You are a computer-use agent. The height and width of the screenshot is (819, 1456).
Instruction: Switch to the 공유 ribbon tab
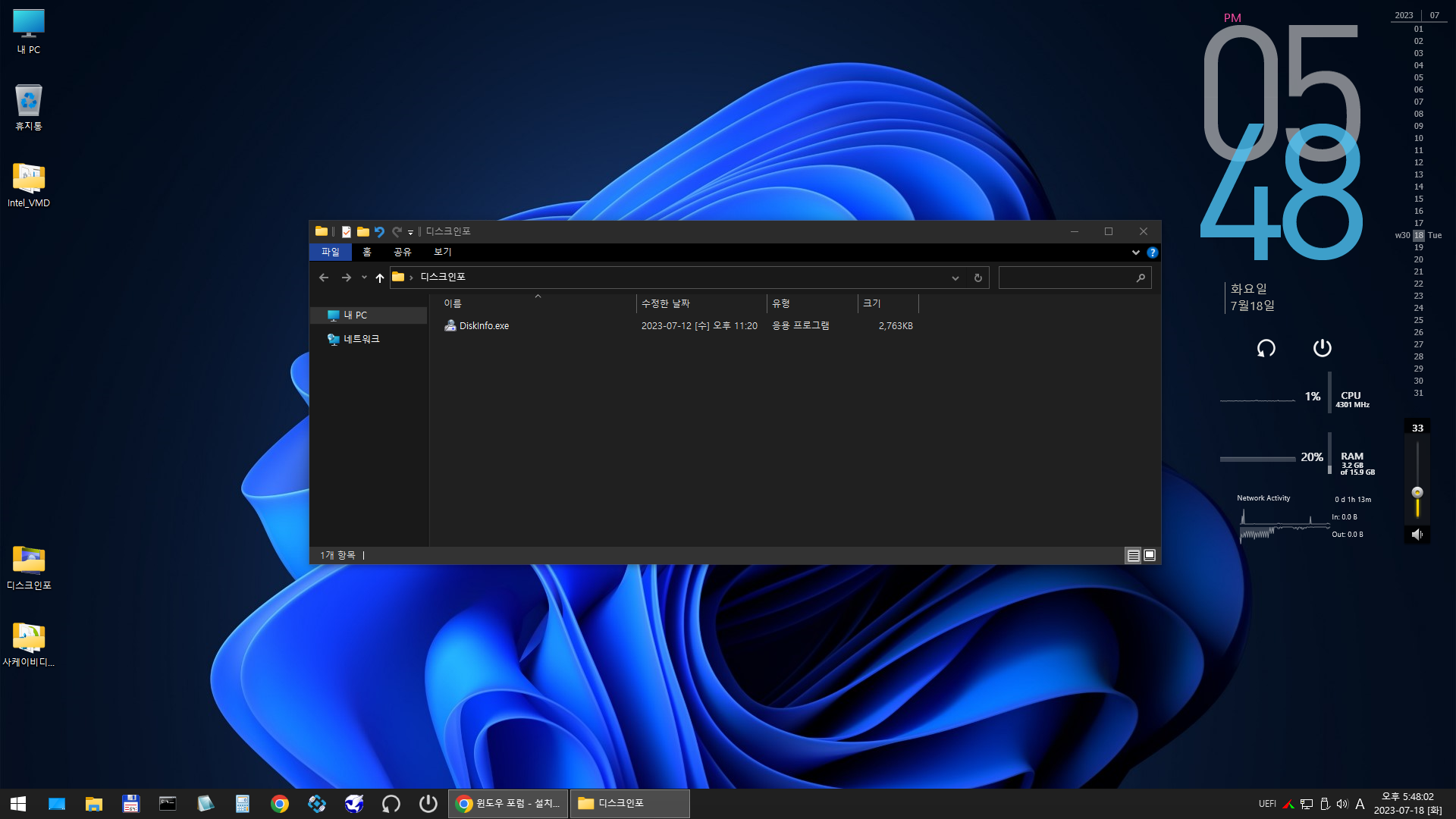point(403,252)
